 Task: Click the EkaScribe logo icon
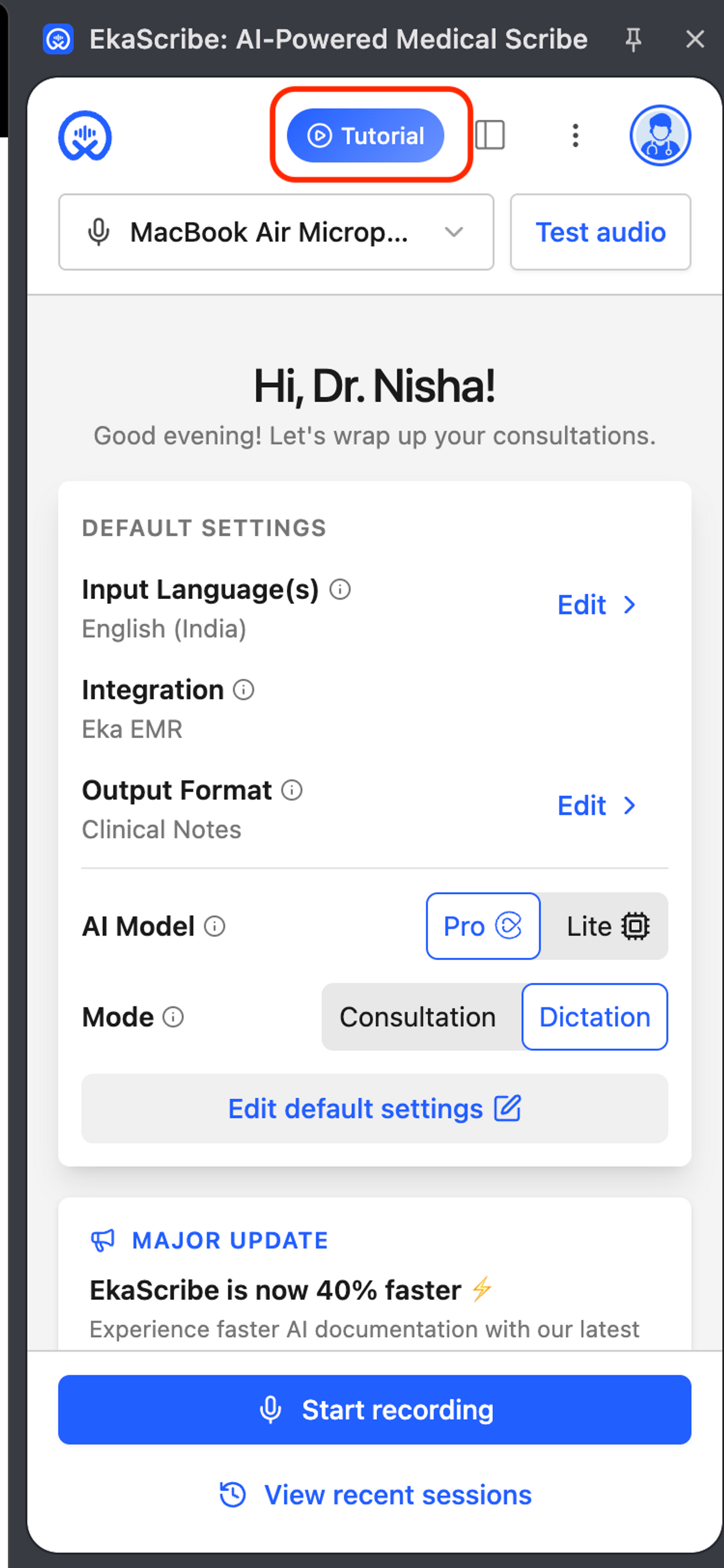tap(85, 135)
